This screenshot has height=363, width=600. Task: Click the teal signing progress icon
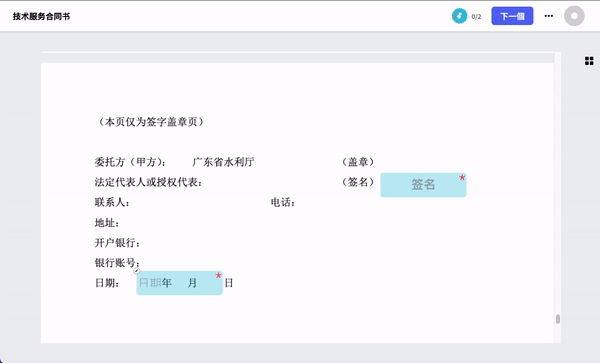coord(459,16)
